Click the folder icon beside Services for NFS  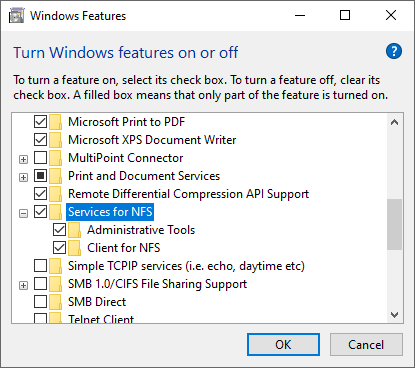click(55, 212)
